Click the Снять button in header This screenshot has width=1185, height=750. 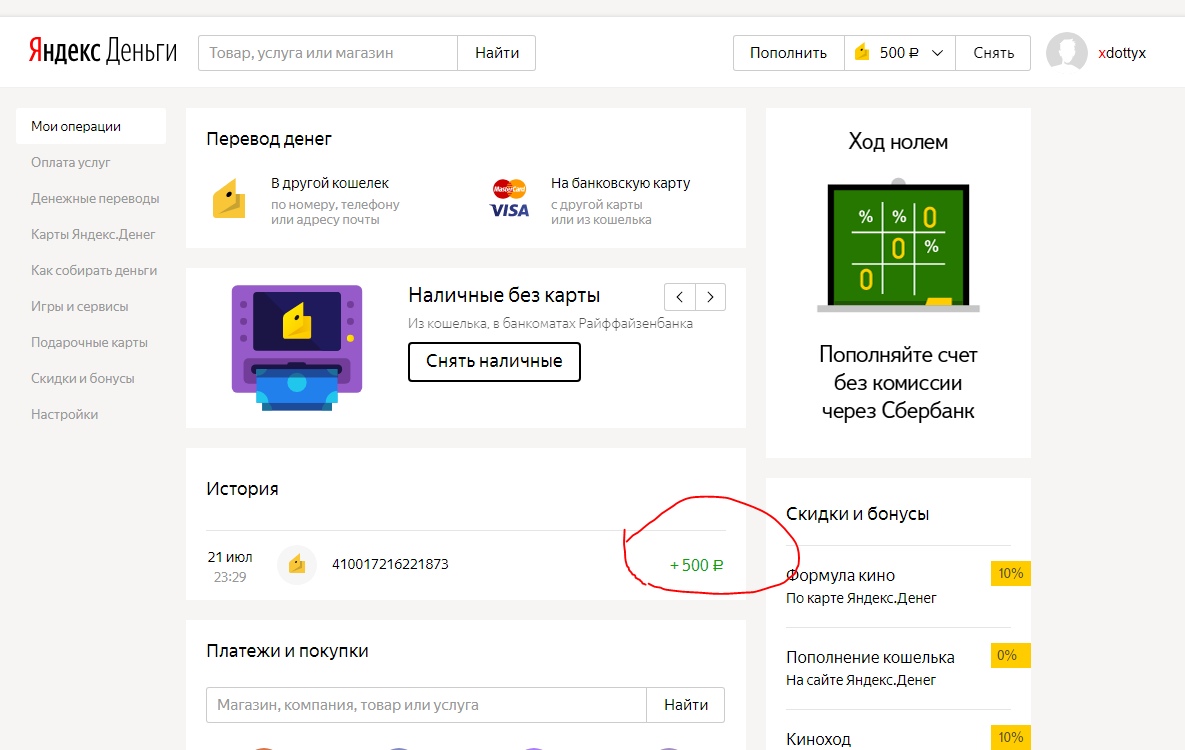tap(993, 53)
